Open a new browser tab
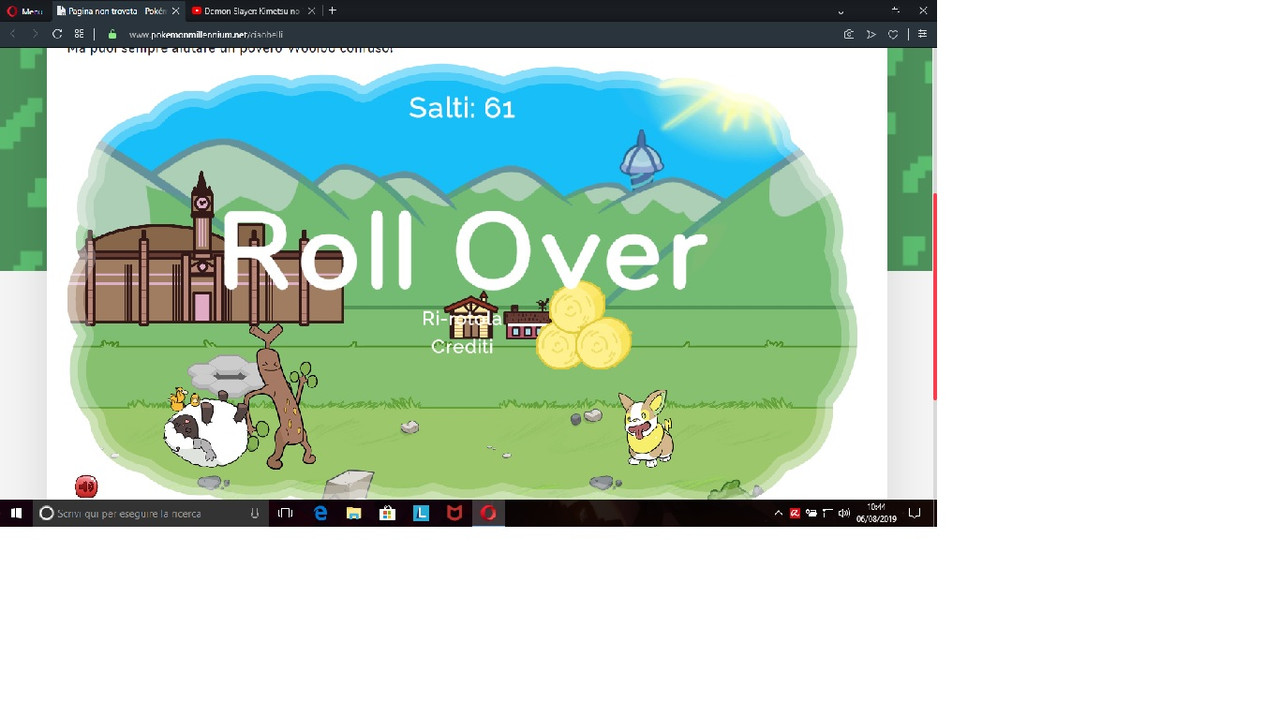1280x720 pixels. 332,11
